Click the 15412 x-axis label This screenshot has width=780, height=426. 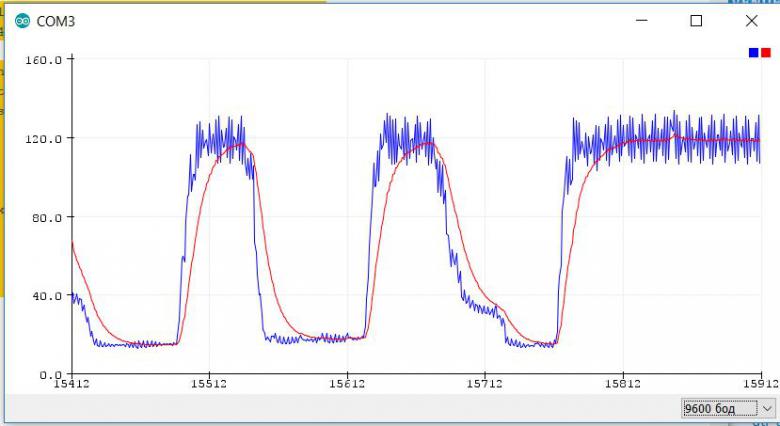(x=72, y=384)
